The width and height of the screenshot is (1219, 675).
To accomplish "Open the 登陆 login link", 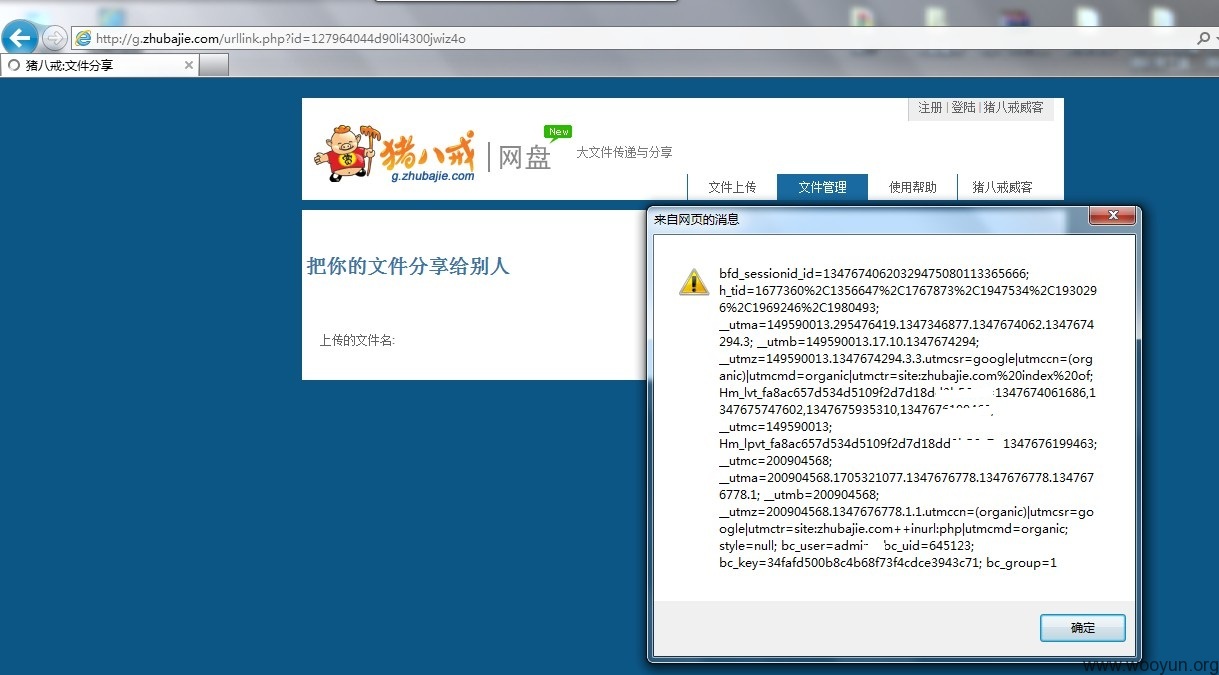I will [x=963, y=107].
